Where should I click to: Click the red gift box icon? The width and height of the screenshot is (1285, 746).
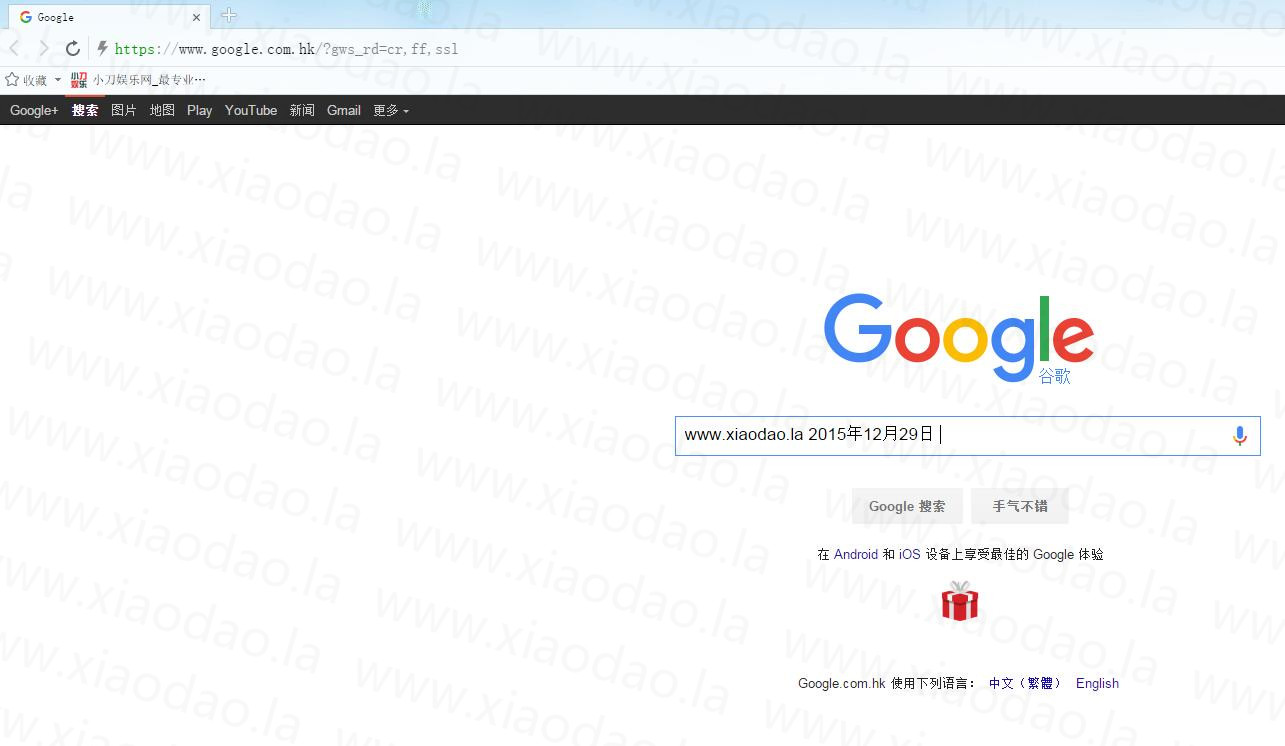(960, 601)
